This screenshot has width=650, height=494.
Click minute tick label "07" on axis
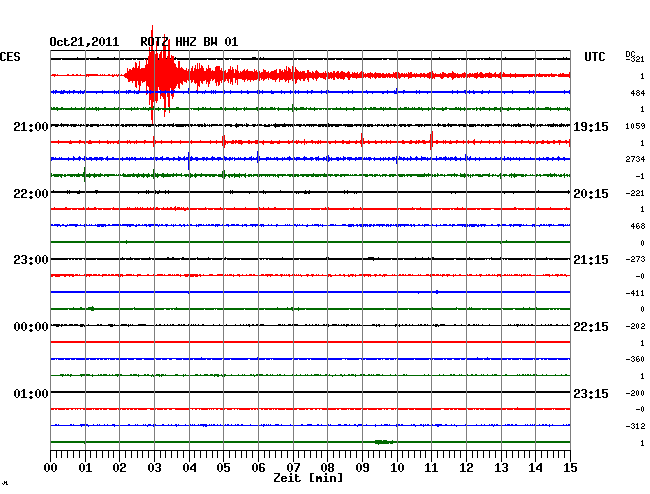click(x=293, y=468)
